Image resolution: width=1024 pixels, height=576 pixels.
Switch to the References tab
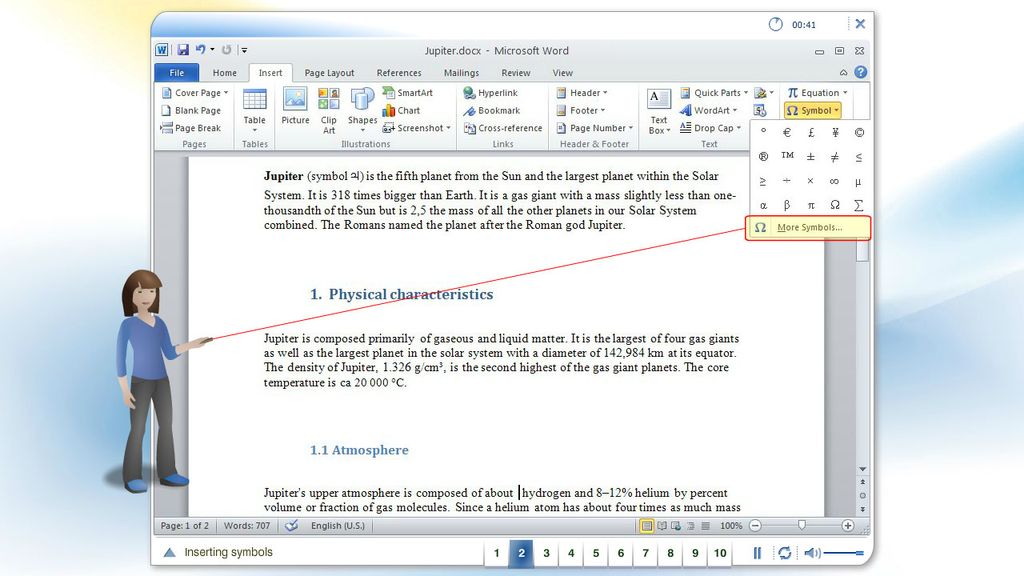tap(398, 72)
